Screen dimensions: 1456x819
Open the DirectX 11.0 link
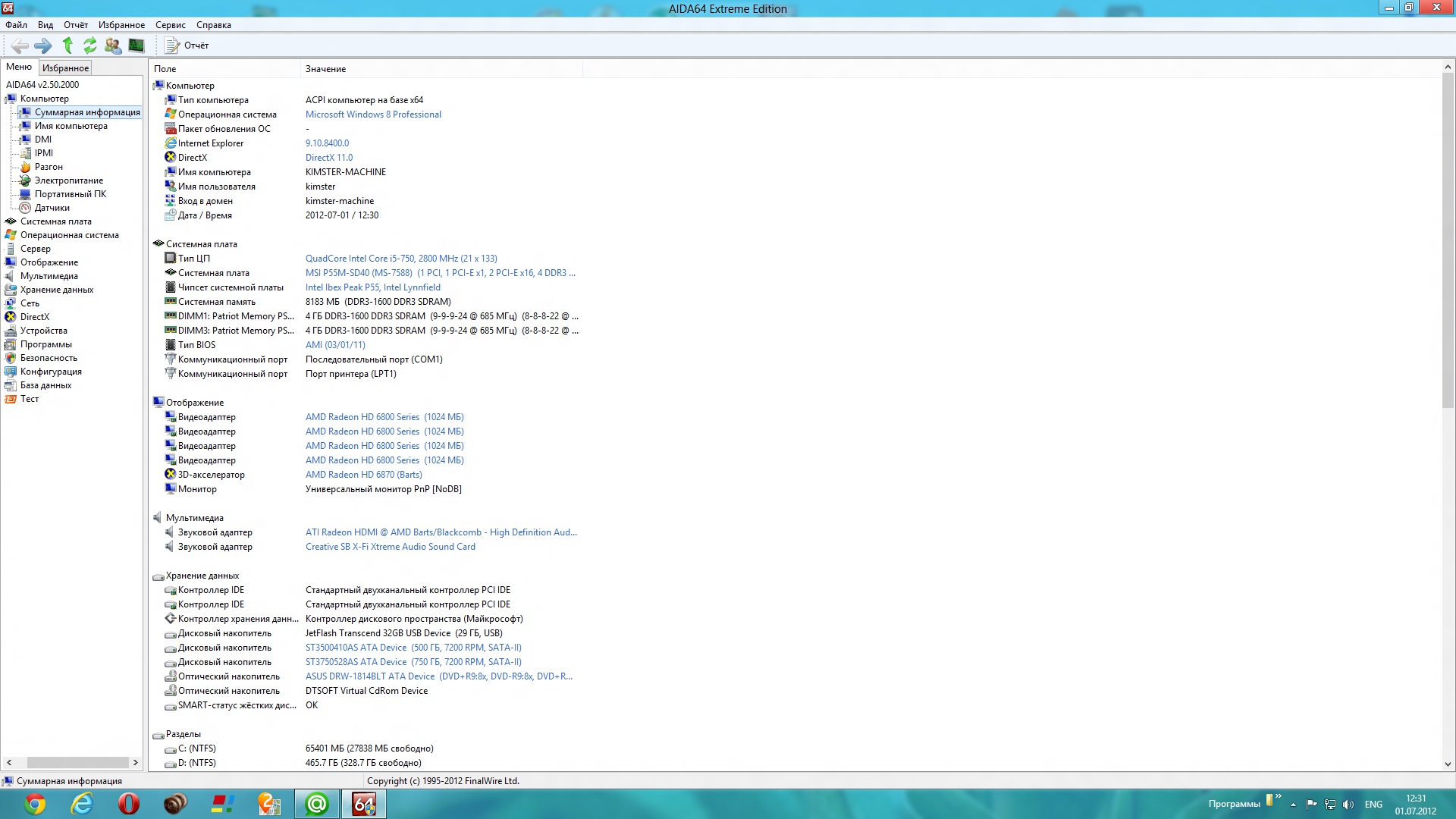click(329, 158)
